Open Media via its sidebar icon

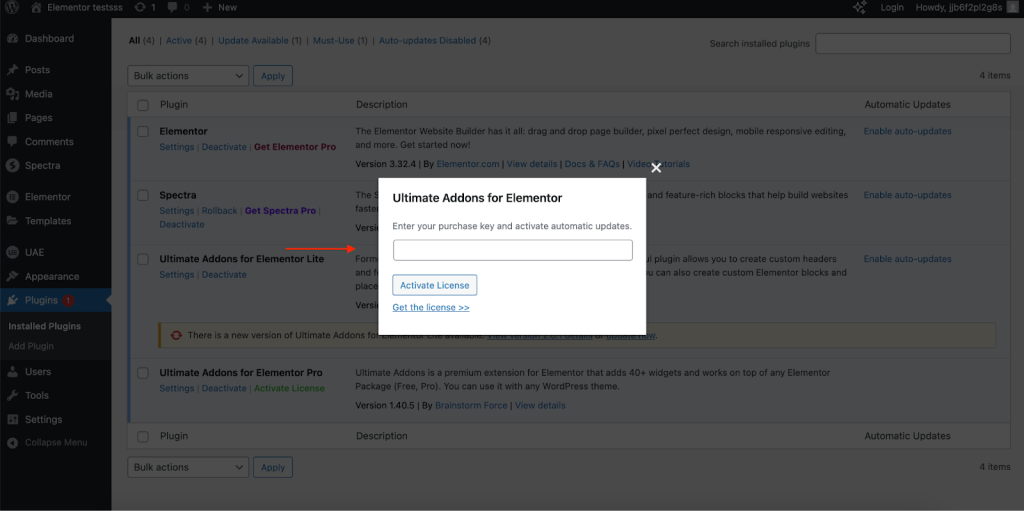coord(12,94)
